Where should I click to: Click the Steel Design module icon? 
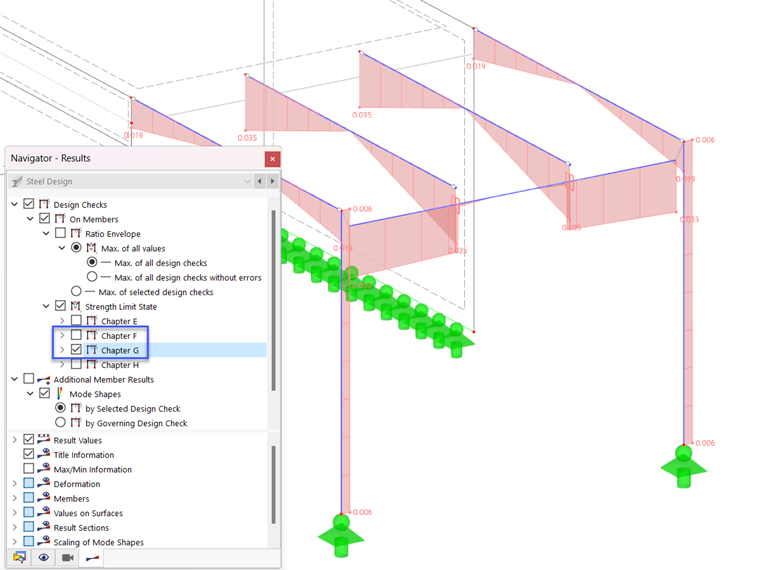point(17,181)
